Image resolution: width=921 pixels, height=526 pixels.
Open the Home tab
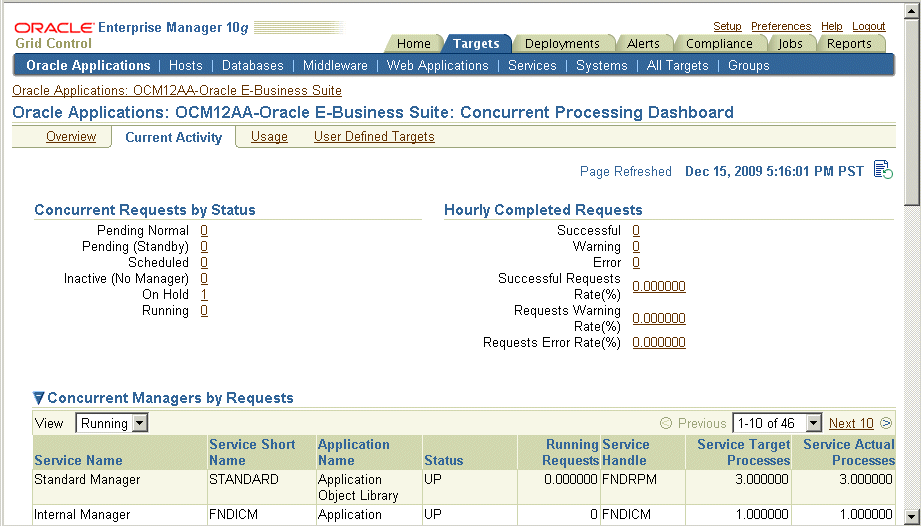pos(414,43)
